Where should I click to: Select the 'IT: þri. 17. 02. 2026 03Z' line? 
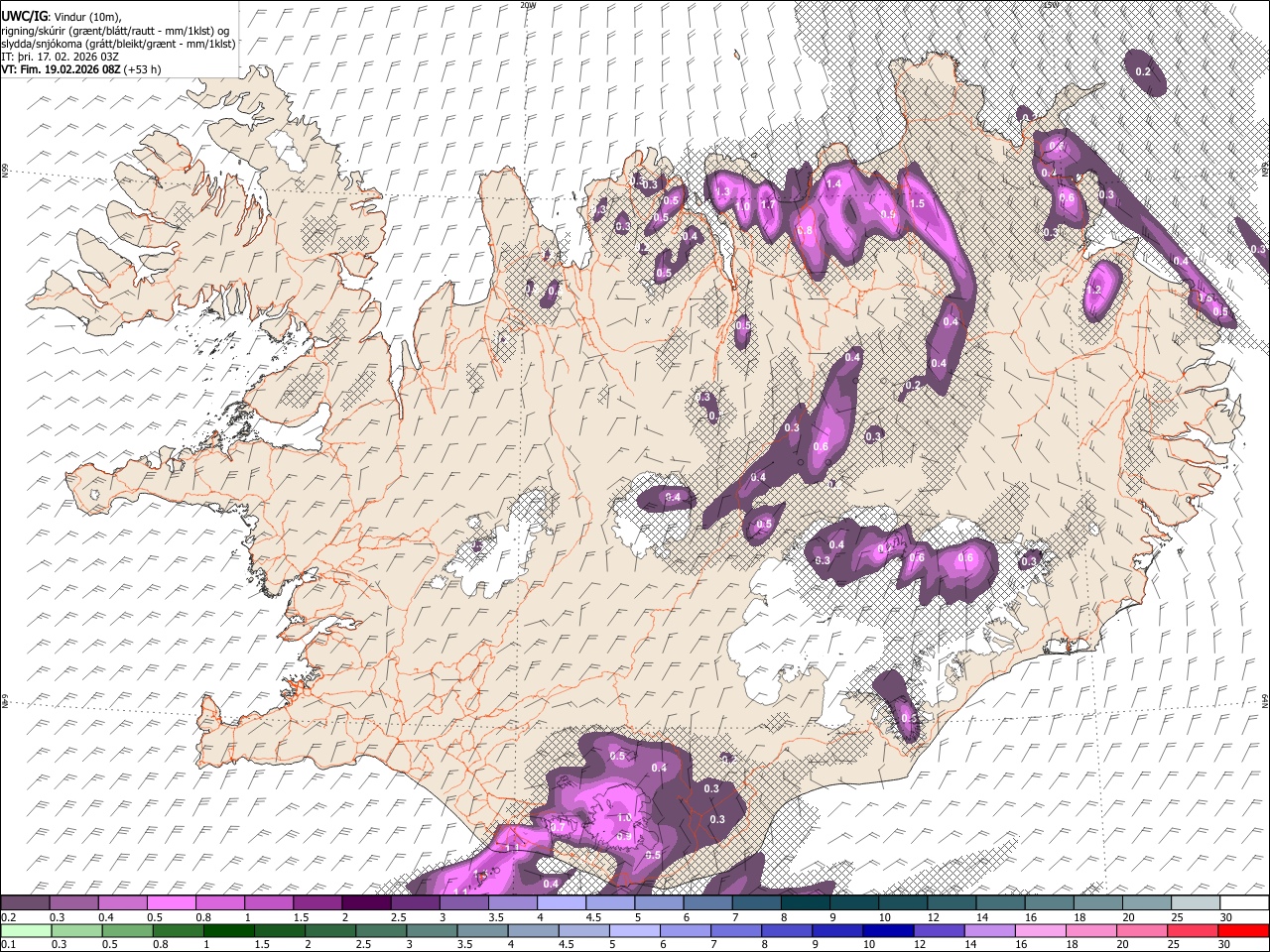click(x=60, y=57)
